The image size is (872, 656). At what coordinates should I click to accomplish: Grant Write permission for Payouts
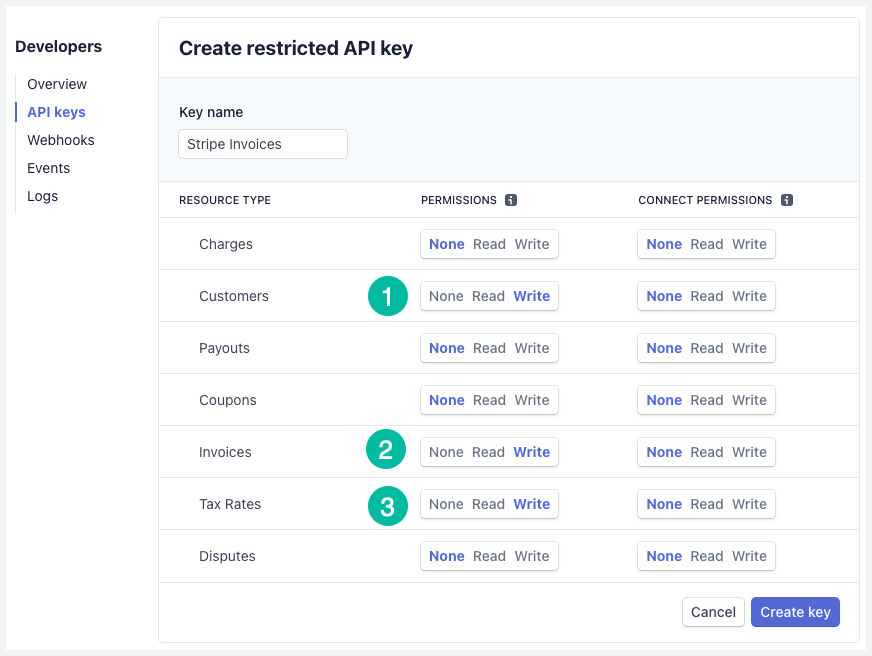[531, 348]
